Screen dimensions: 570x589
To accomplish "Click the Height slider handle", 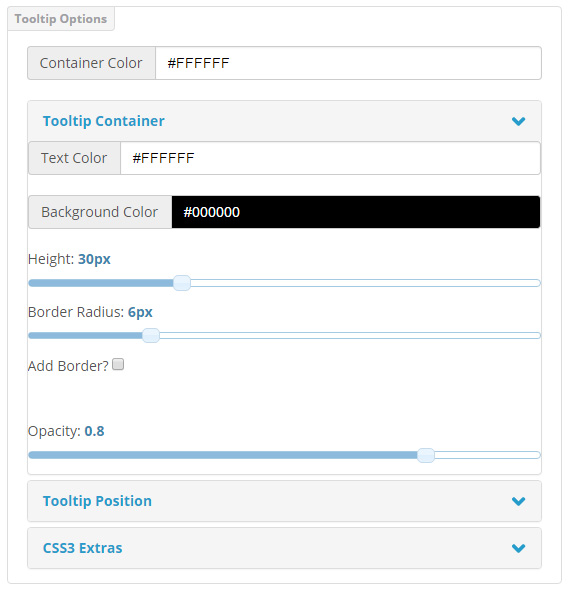I will pyautogui.click(x=182, y=283).
